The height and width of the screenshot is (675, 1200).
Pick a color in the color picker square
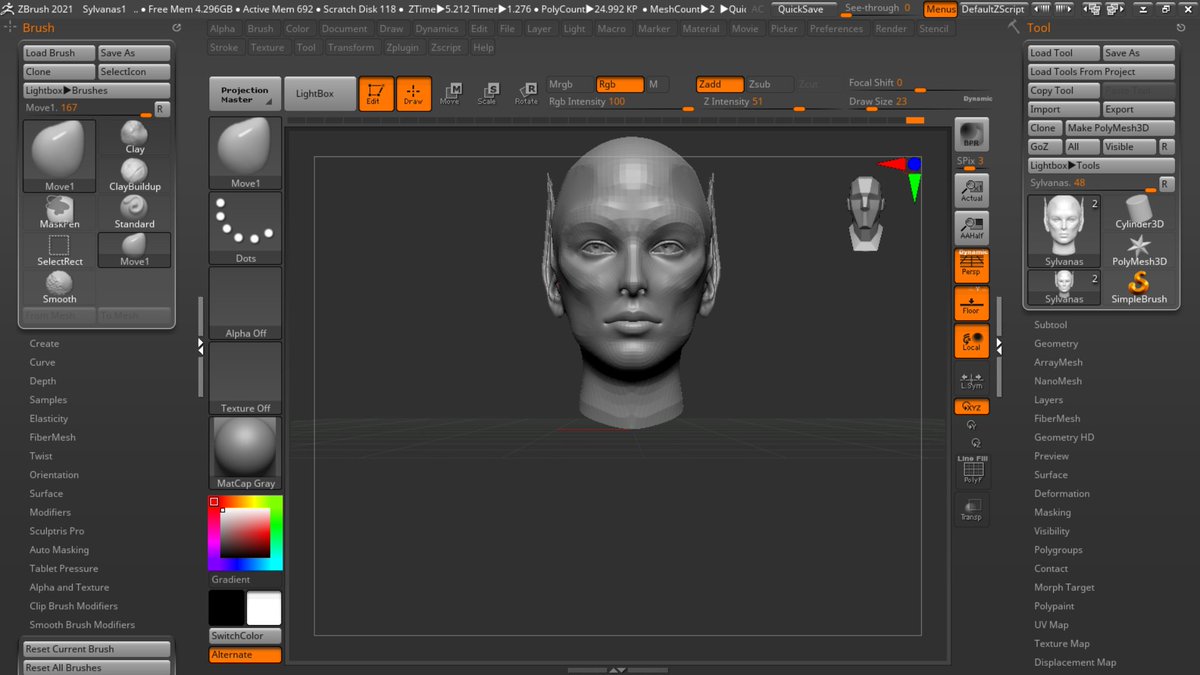pyautogui.click(x=245, y=533)
